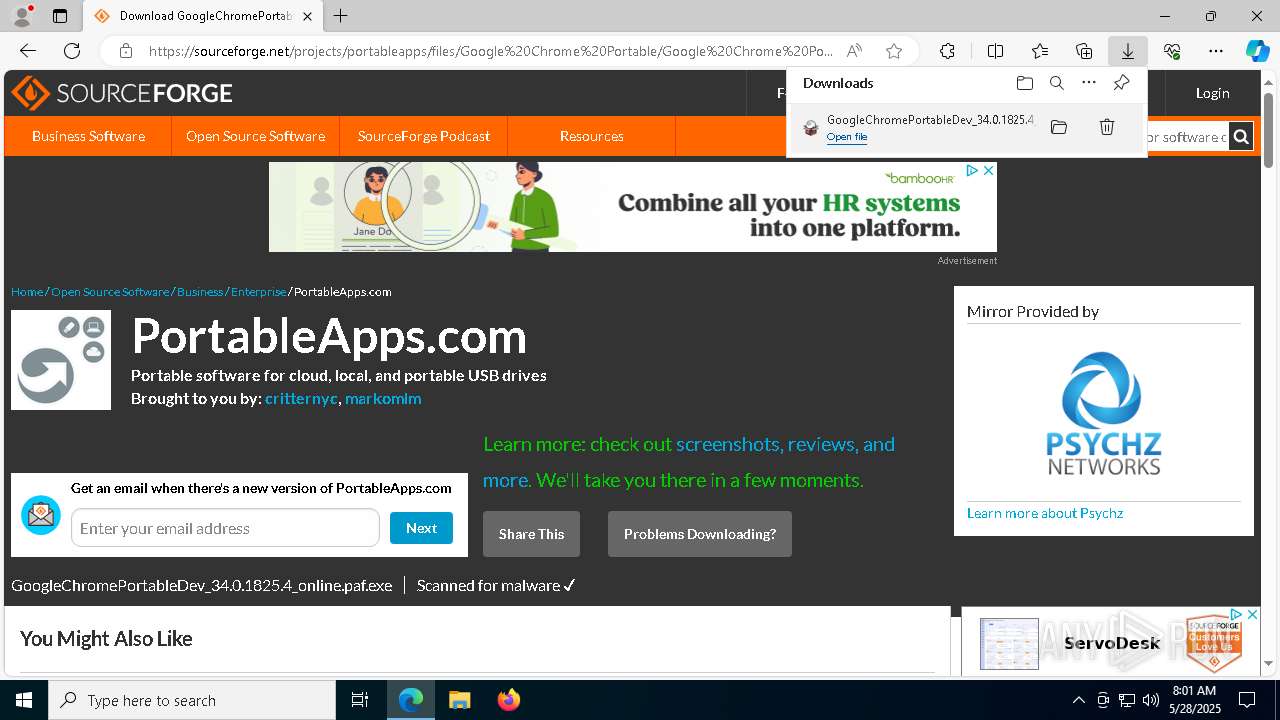Open Task View on taskbar
Screen dimensions: 1280x720
[x=360, y=700]
